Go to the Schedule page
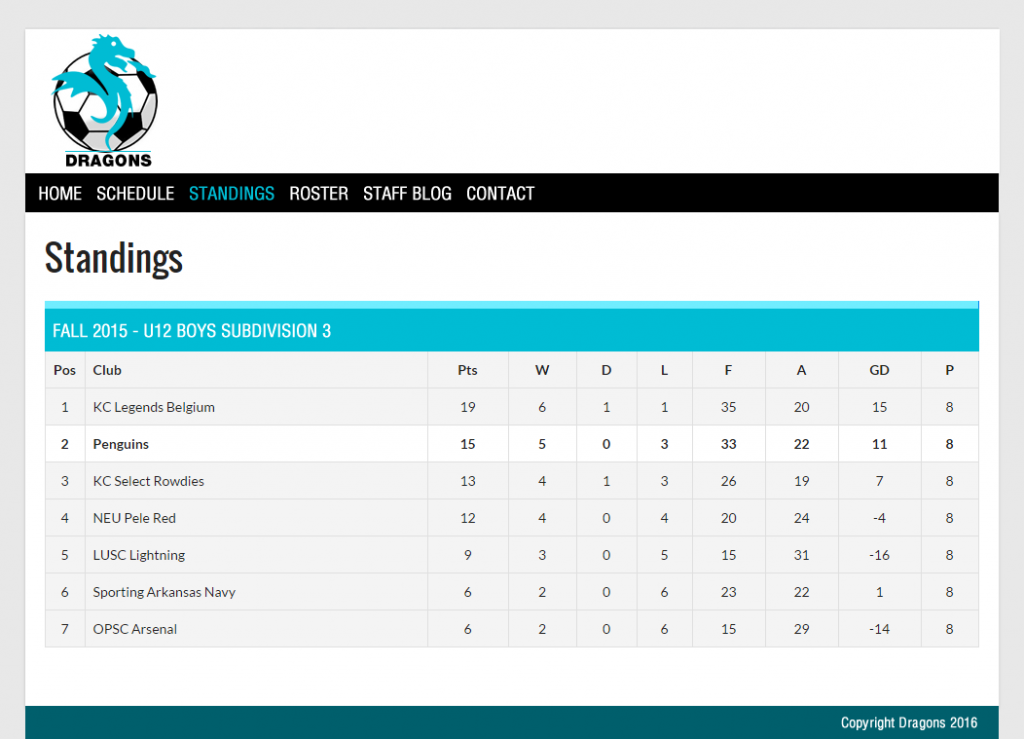 [135, 194]
